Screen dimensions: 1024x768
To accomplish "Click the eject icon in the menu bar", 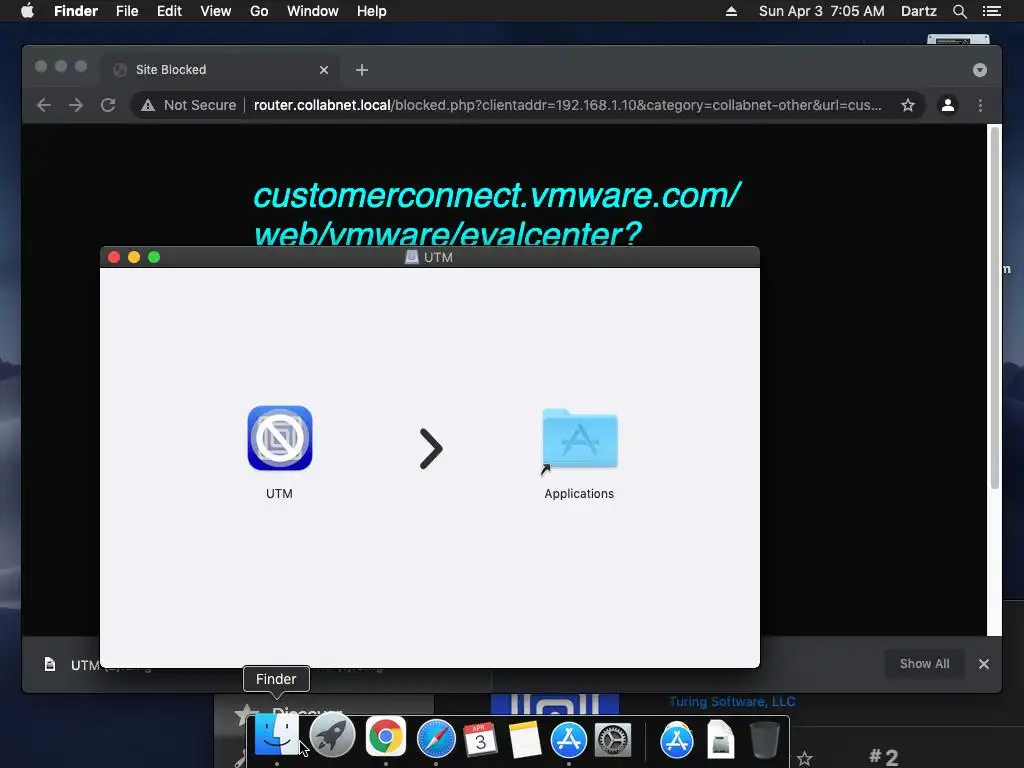I will point(731,11).
